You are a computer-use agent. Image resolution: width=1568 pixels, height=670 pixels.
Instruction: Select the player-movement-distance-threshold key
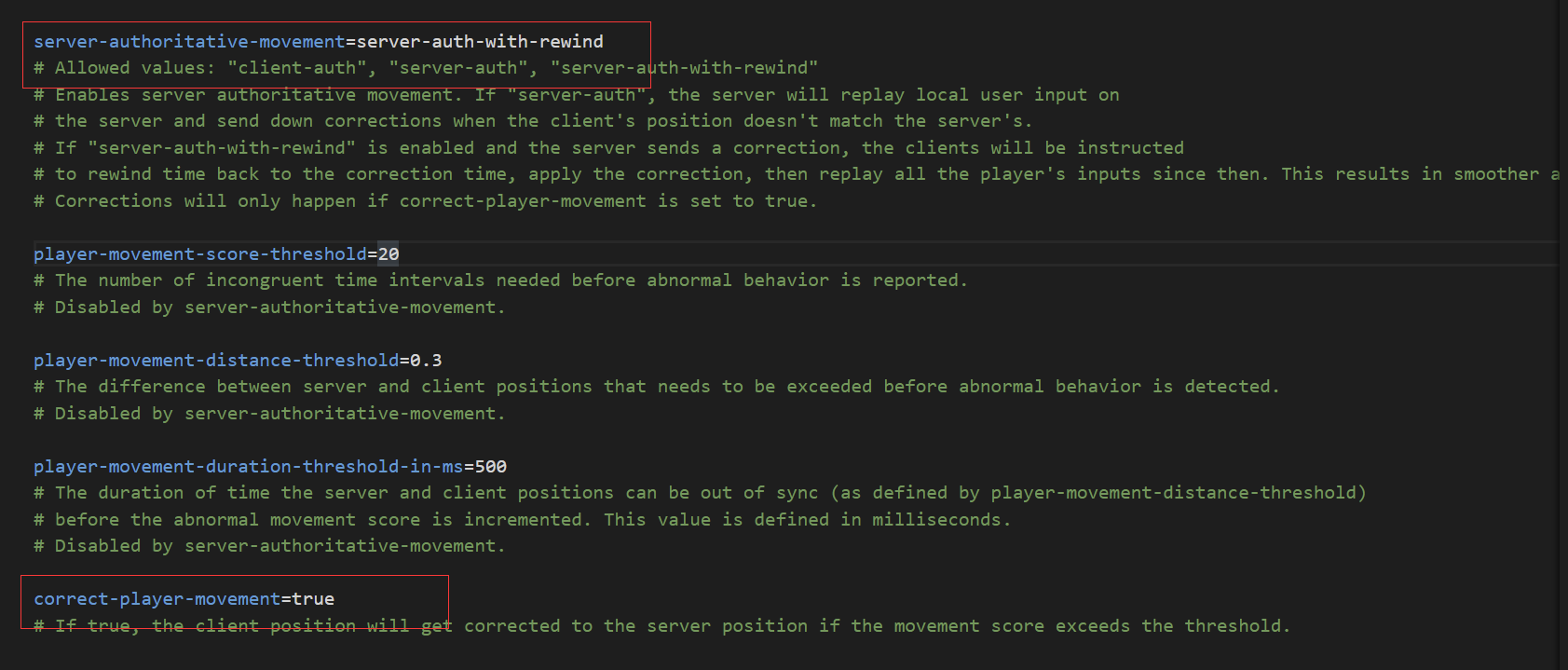(216, 361)
